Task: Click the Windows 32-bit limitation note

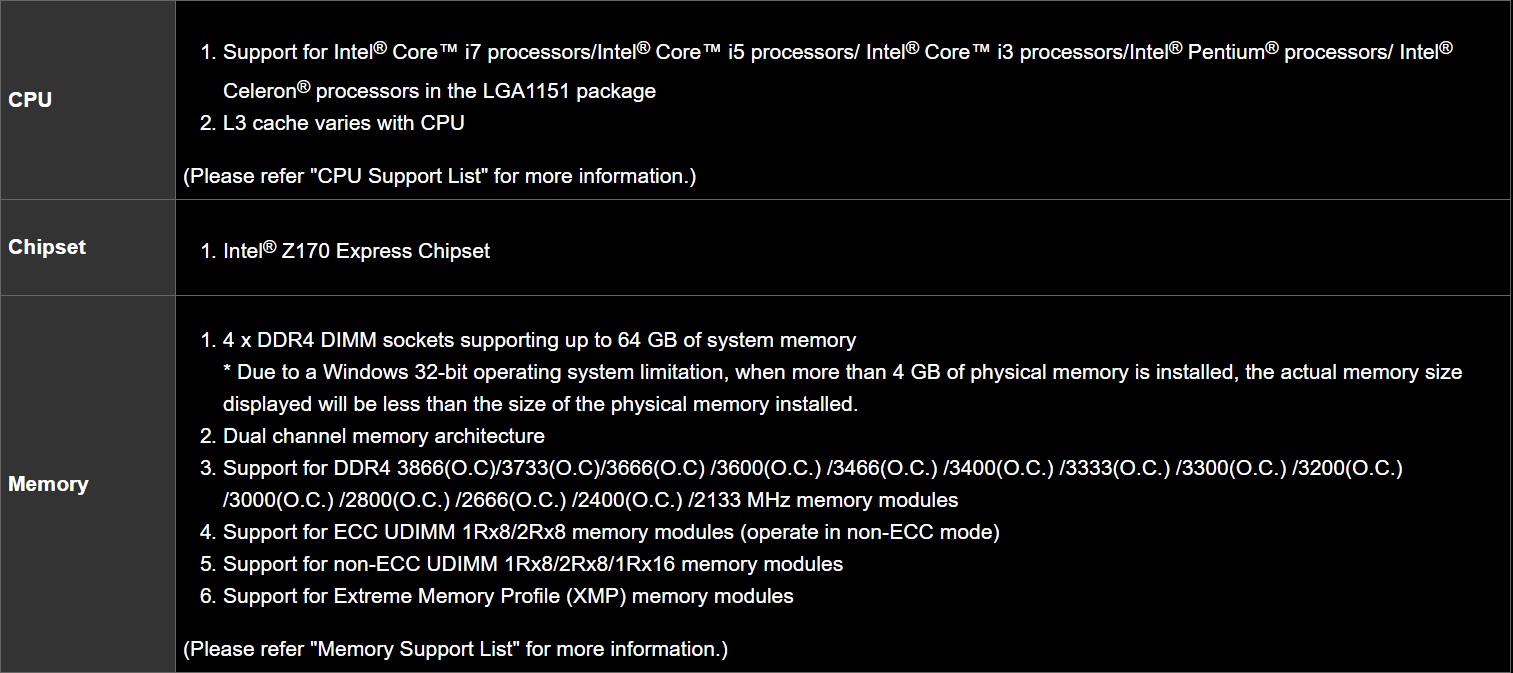Action: coord(842,372)
